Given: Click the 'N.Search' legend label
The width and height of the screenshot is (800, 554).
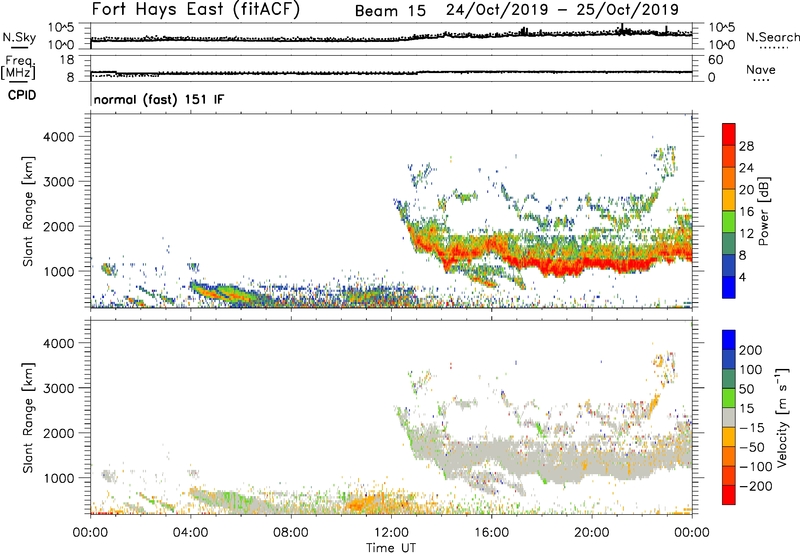Looking at the screenshot, I should tap(772, 37).
